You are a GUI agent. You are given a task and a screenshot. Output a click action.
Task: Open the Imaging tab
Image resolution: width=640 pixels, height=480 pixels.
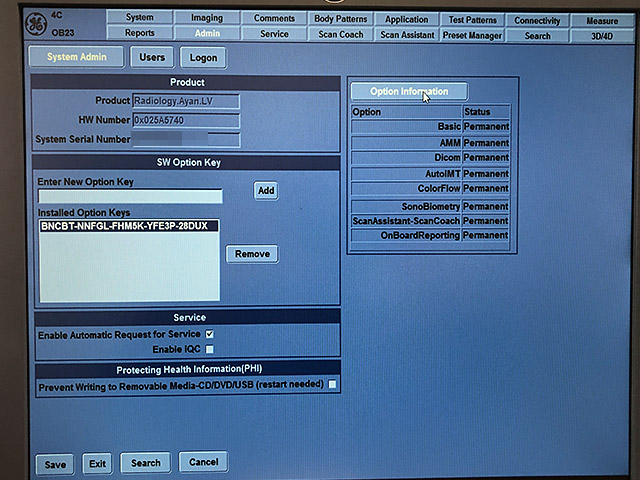pyautogui.click(x=207, y=18)
